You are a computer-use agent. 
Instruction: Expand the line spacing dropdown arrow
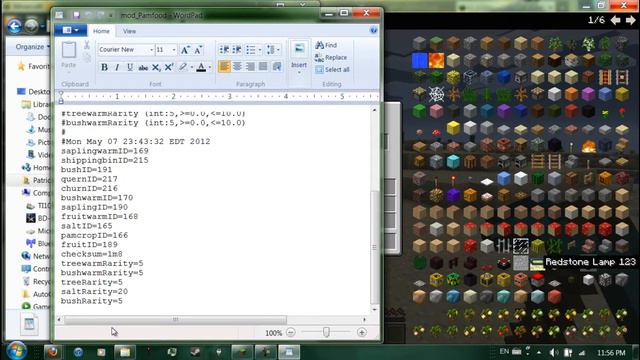coord(279,50)
